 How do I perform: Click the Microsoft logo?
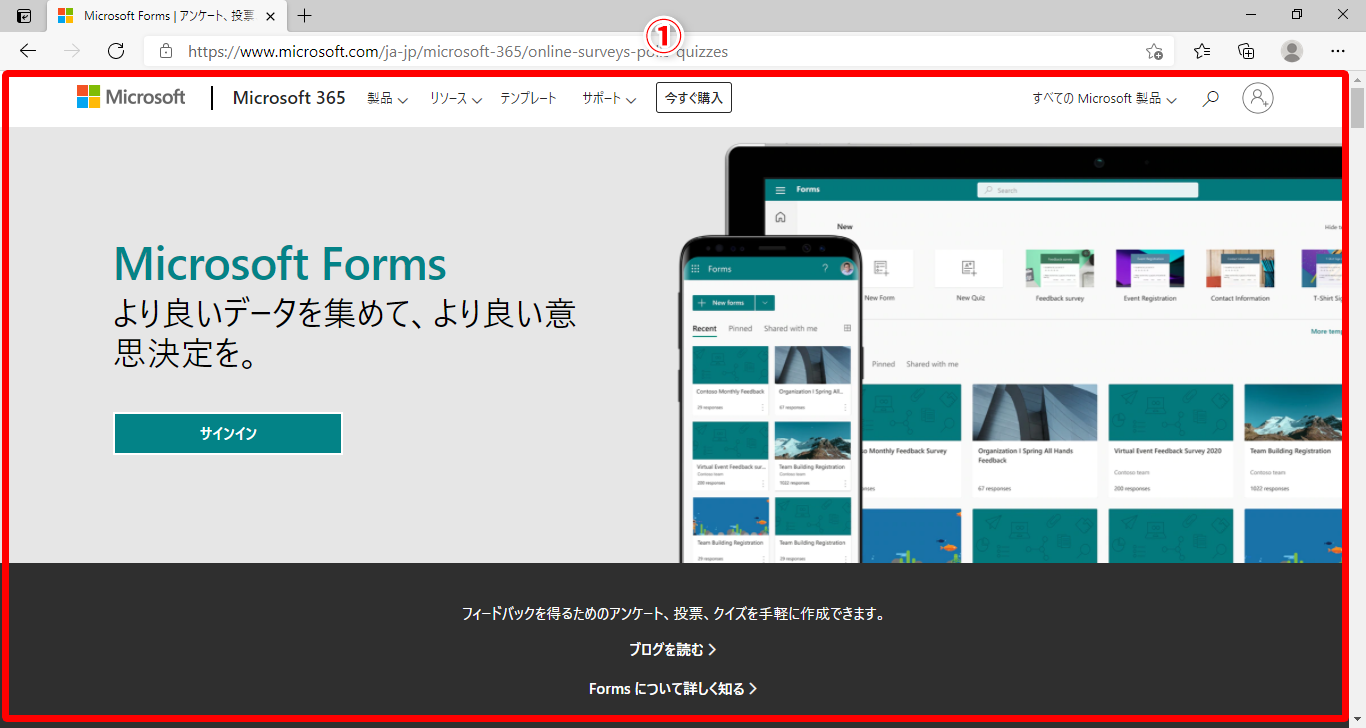click(x=131, y=97)
